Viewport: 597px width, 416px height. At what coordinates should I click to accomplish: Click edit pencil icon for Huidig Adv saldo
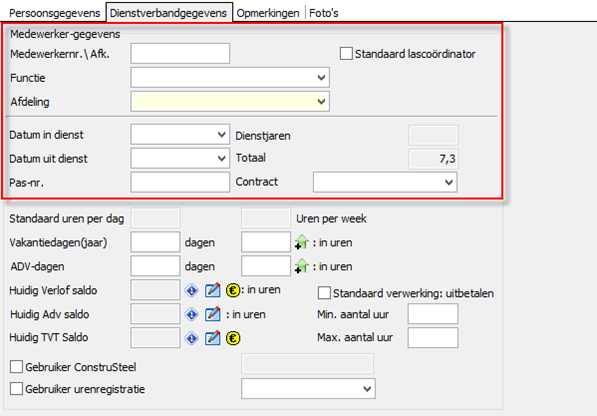point(212,314)
